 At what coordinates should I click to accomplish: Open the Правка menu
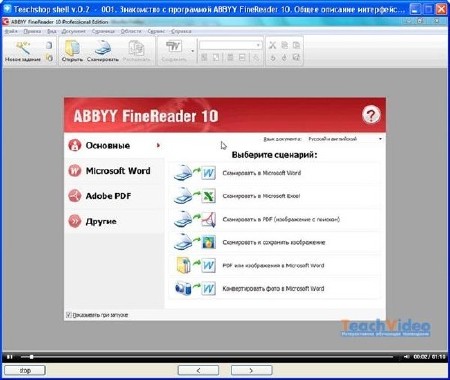tap(32, 31)
